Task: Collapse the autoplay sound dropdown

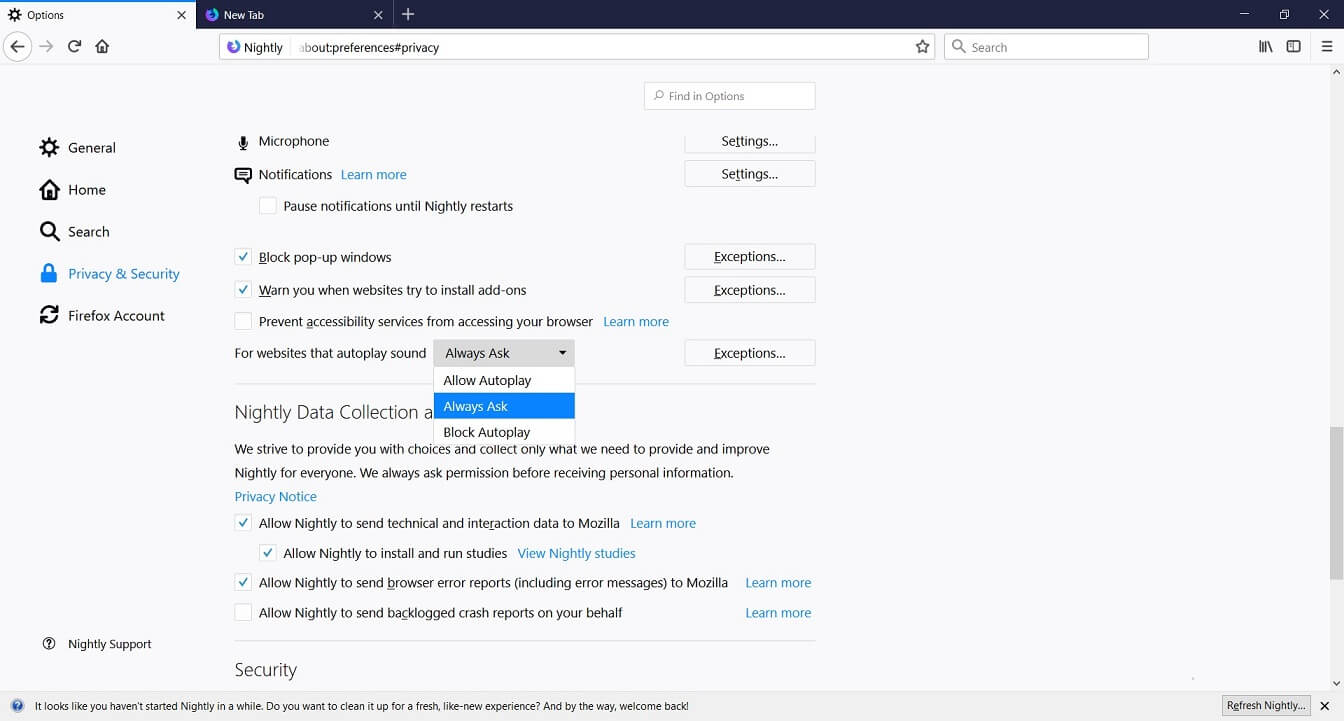Action: (x=504, y=353)
